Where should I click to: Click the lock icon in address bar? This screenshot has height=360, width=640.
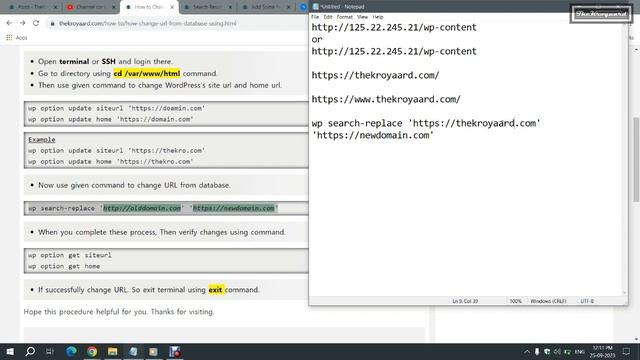[x=52, y=24]
